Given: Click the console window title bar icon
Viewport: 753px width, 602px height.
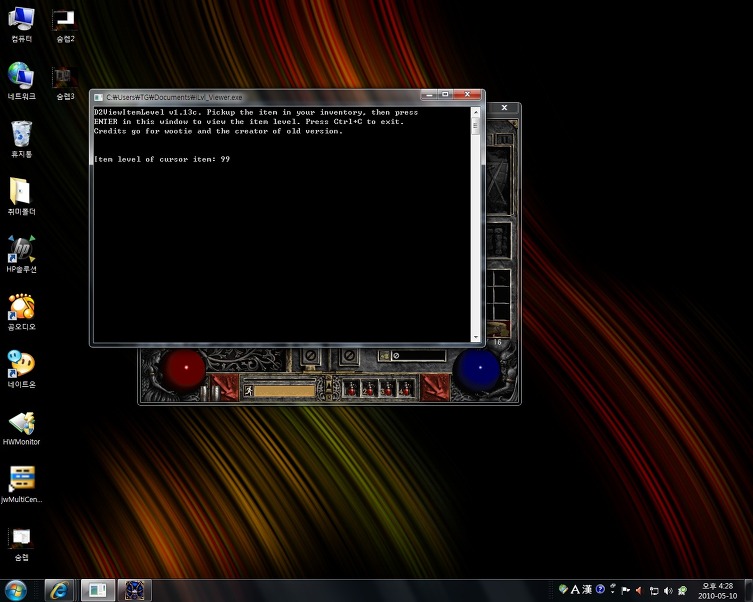Looking at the screenshot, I should coord(98,97).
